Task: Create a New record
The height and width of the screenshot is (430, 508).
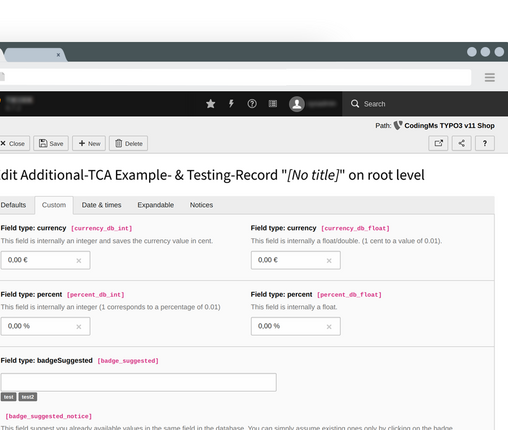Action: point(89,143)
